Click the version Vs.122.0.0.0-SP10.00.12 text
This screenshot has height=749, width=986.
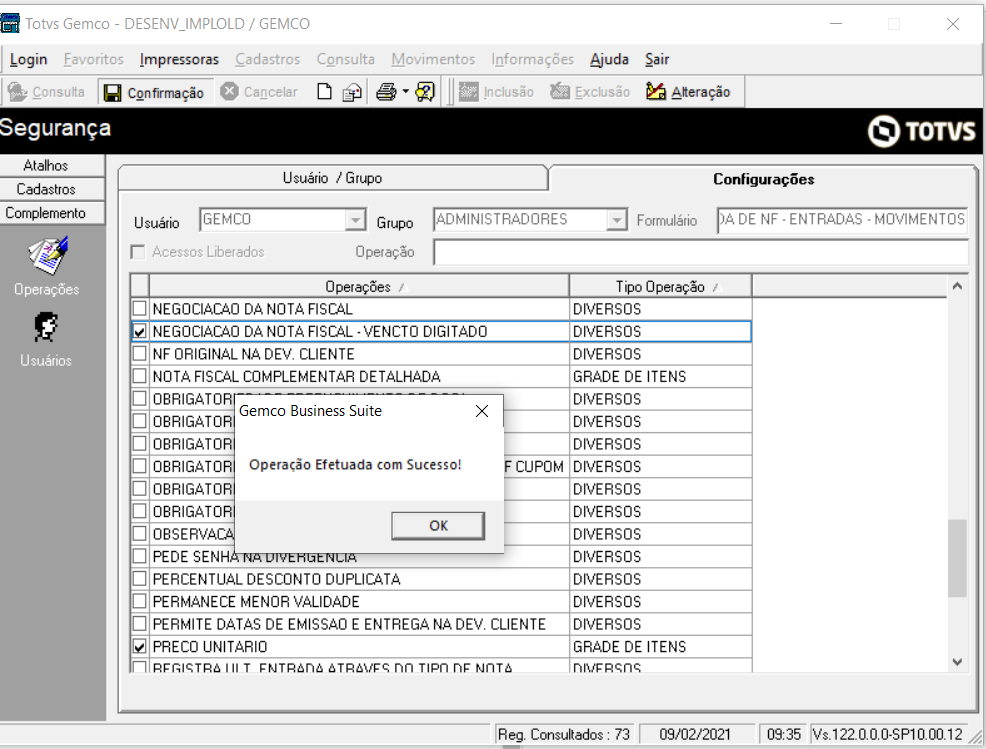pos(887,735)
